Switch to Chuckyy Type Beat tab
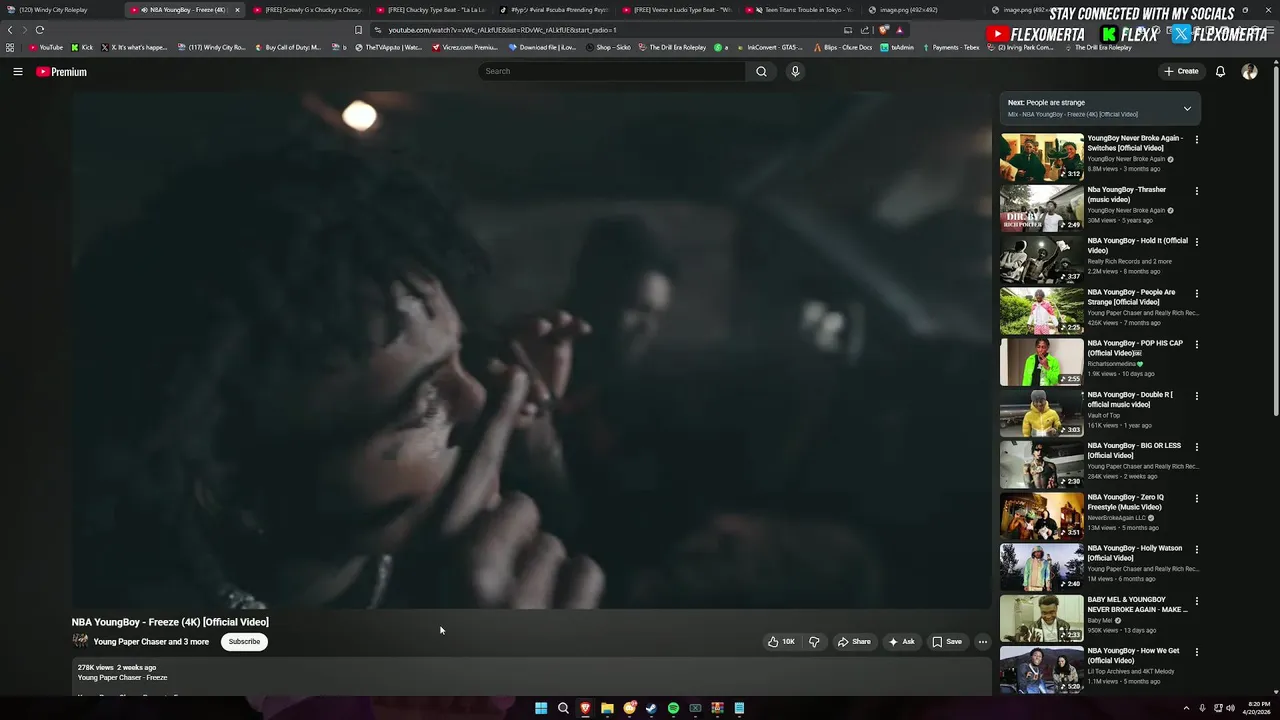This screenshot has height=720, width=1280. (431, 10)
